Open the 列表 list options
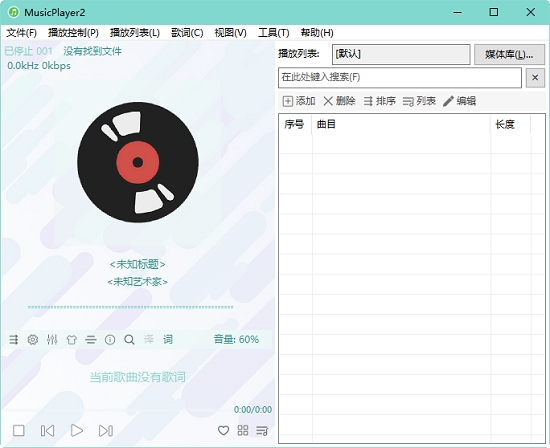 [419, 101]
